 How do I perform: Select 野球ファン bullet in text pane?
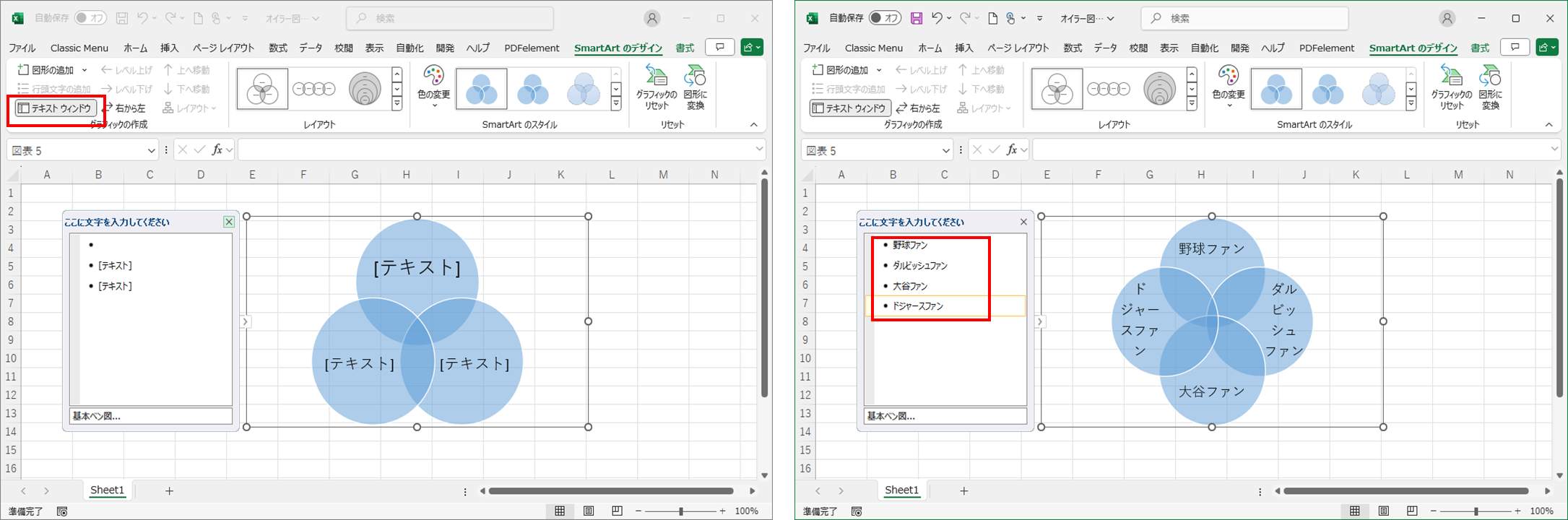910,245
